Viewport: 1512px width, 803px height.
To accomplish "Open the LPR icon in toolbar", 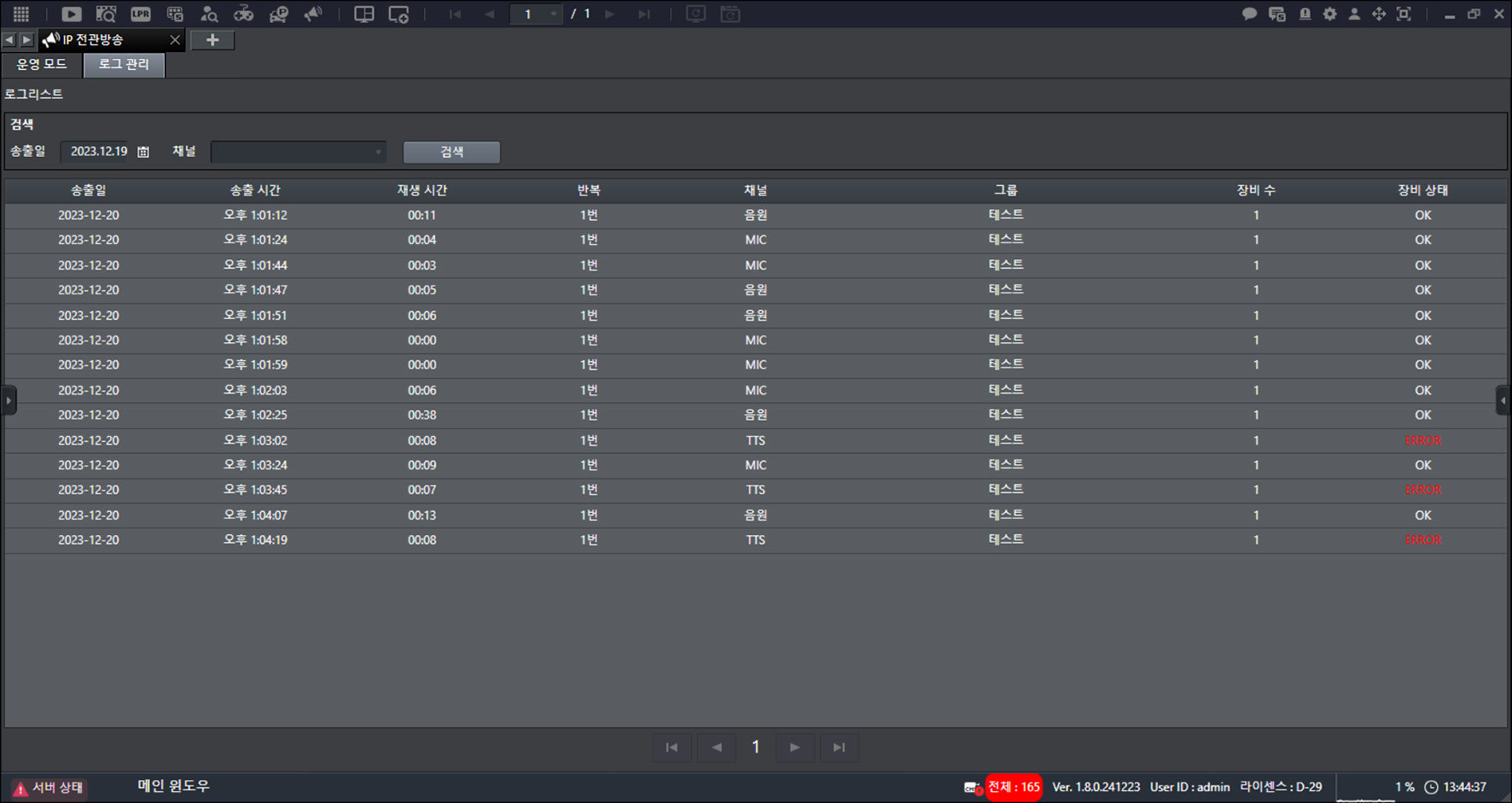I will [x=140, y=14].
